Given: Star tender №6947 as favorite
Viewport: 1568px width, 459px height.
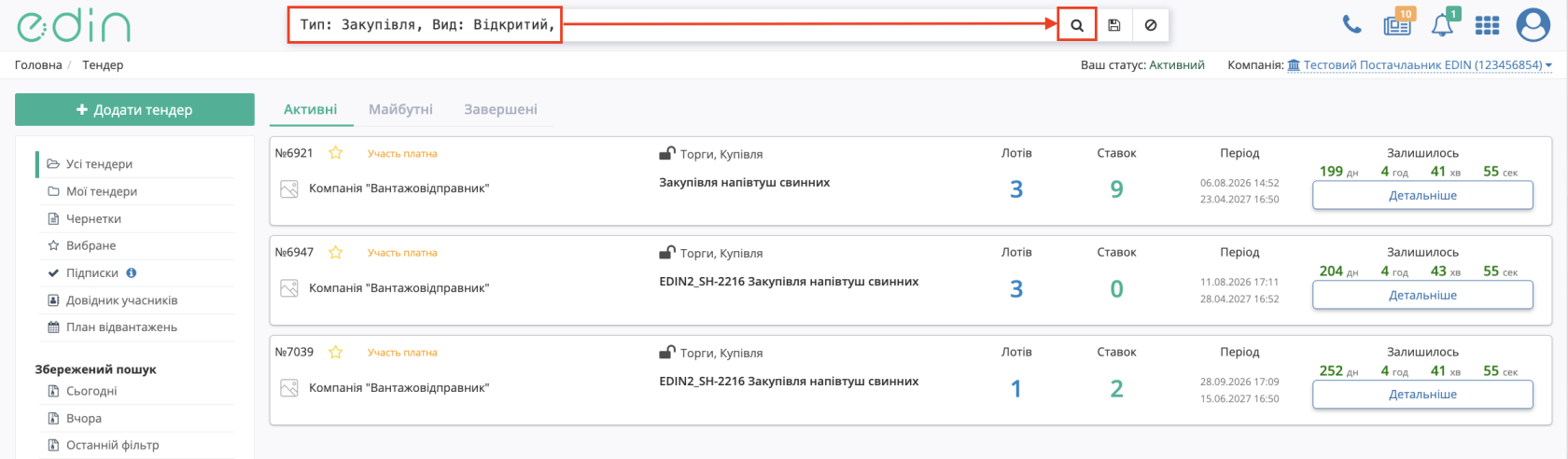Looking at the screenshot, I should pyautogui.click(x=336, y=252).
